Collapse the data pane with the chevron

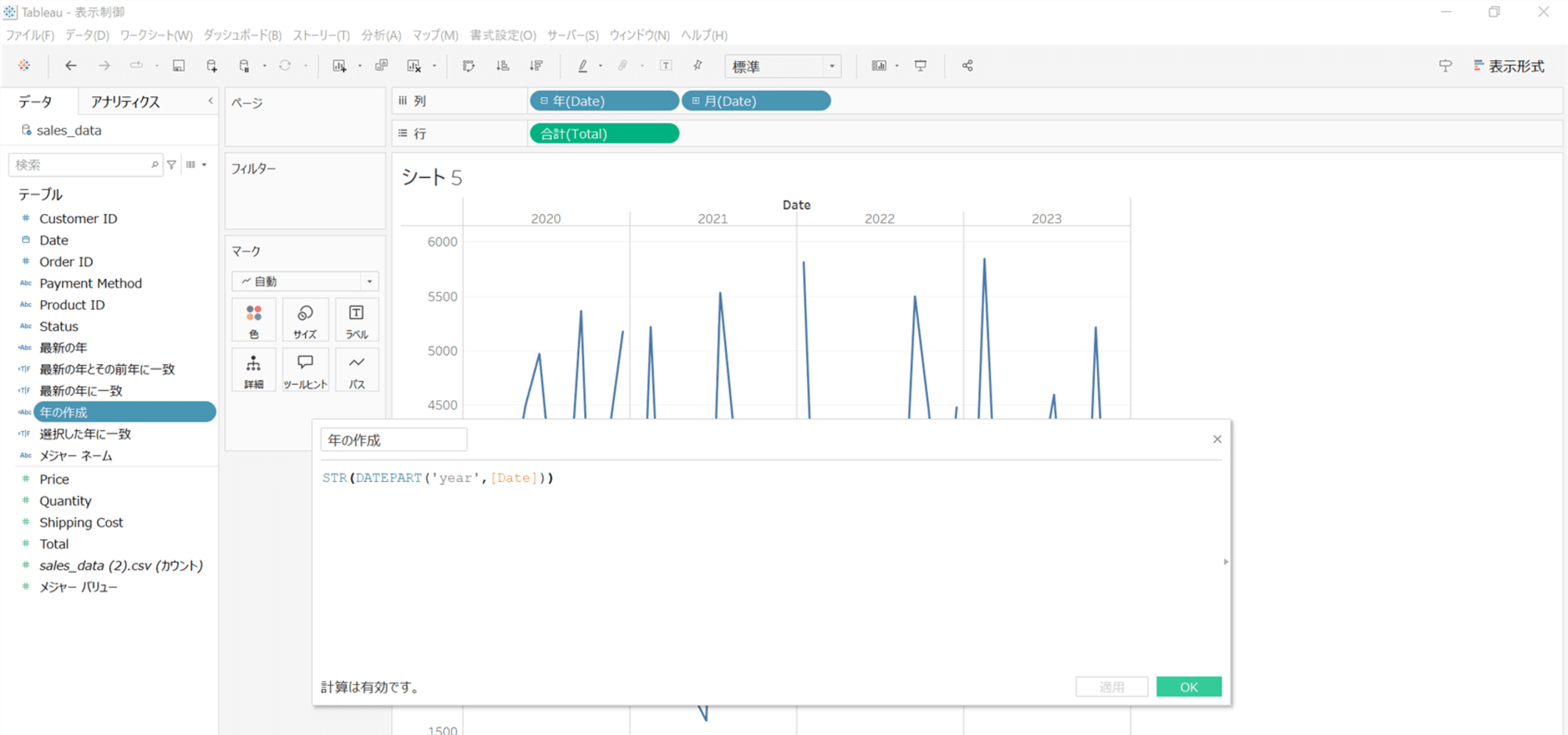click(x=210, y=101)
